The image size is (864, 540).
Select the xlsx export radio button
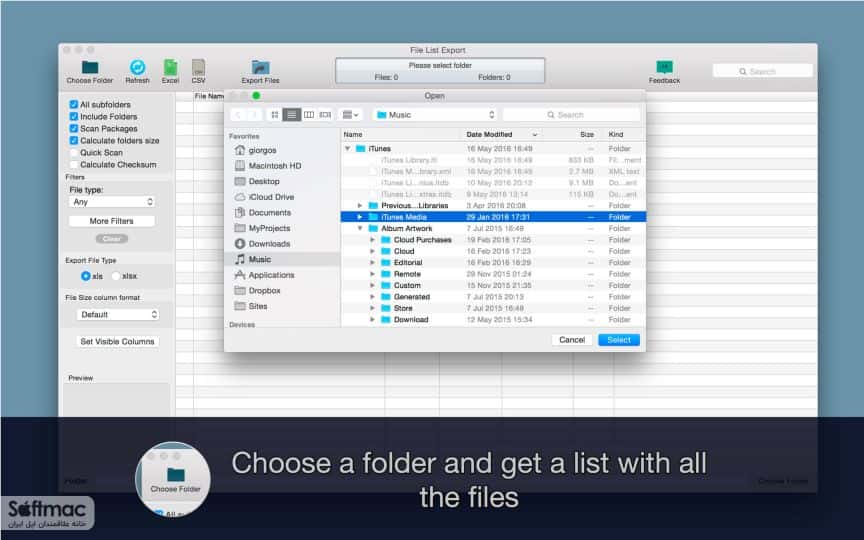coord(116,276)
